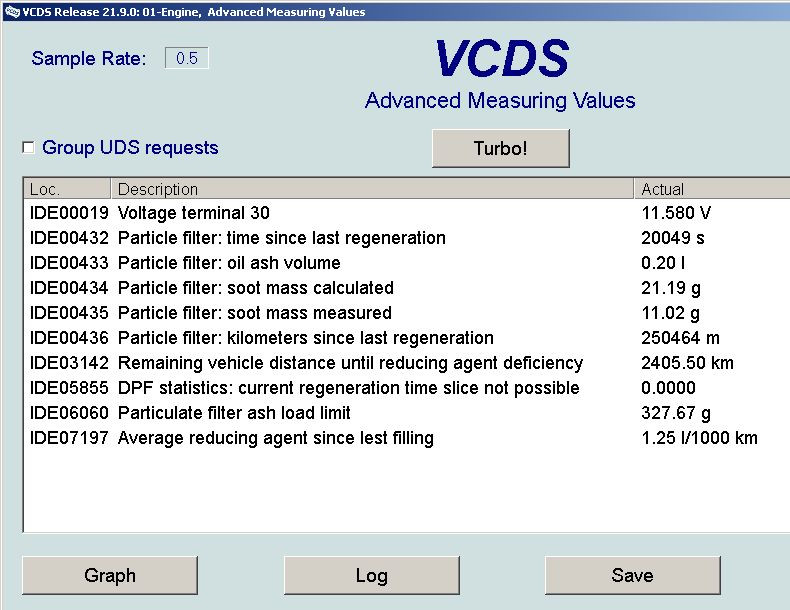This screenshot has height=610, width=790.
Task: Click the 11.580 V value
Action: point(676,213)
